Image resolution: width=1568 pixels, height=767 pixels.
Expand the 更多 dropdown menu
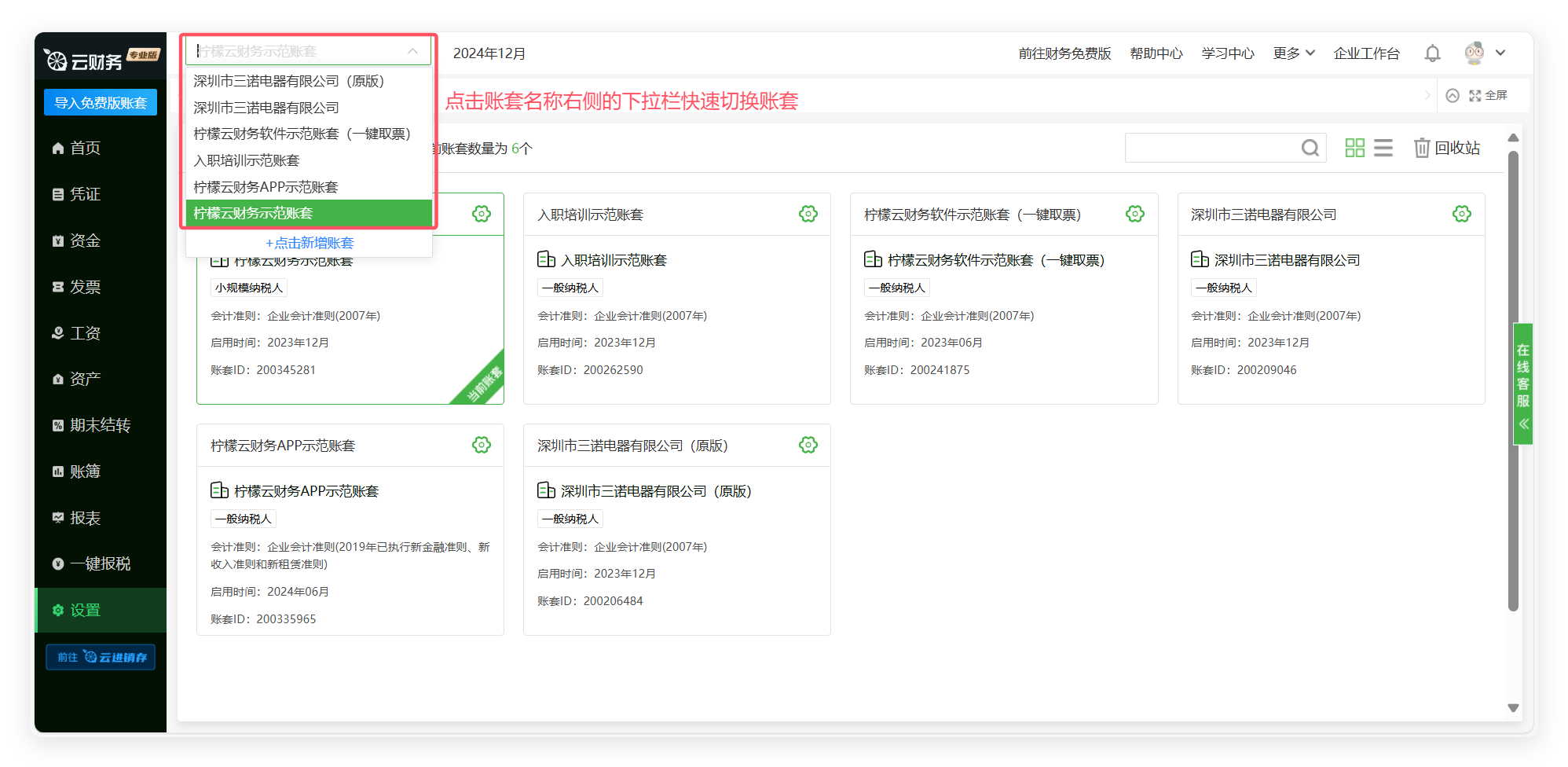pyautogui.click(x=1293, y=53)
